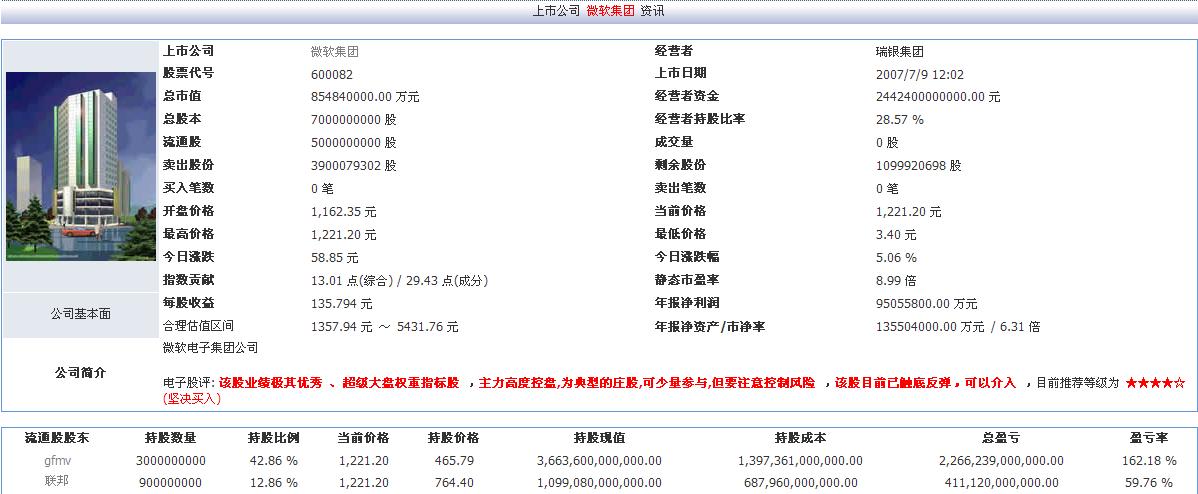
Task: Click the 持股成本 column header
Action: (x=801, y=438)
